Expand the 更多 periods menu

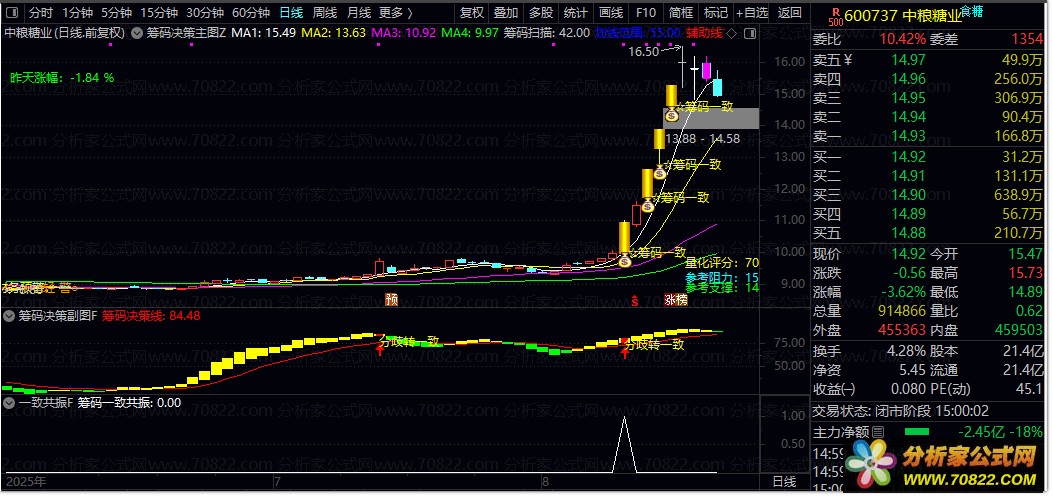tap(396, 12)
